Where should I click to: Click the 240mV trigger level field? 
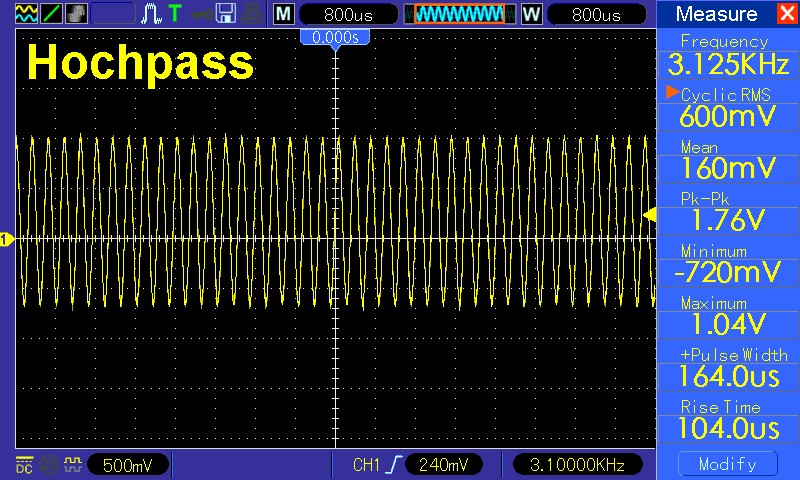point(443,465)
